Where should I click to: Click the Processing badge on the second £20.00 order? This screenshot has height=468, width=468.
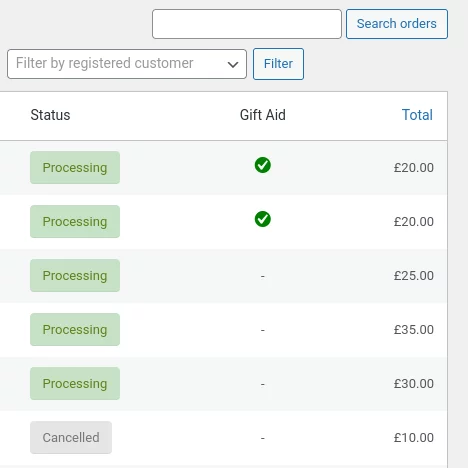pos(75,222)
